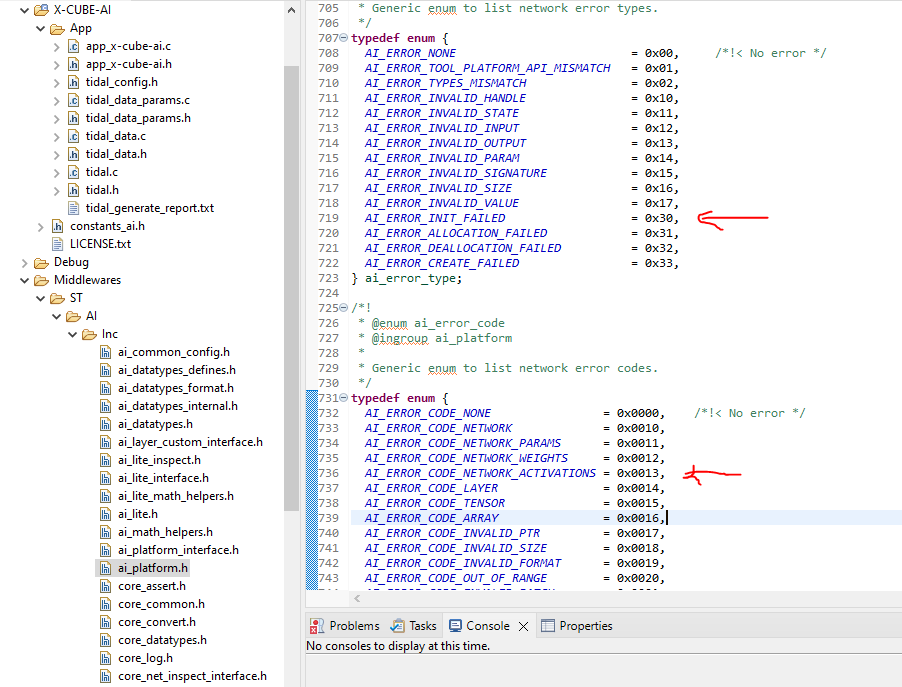Select ai_platform_interface.h file
Image resolution: width=902 pixels, height=687 pixels.
[178, 550]
